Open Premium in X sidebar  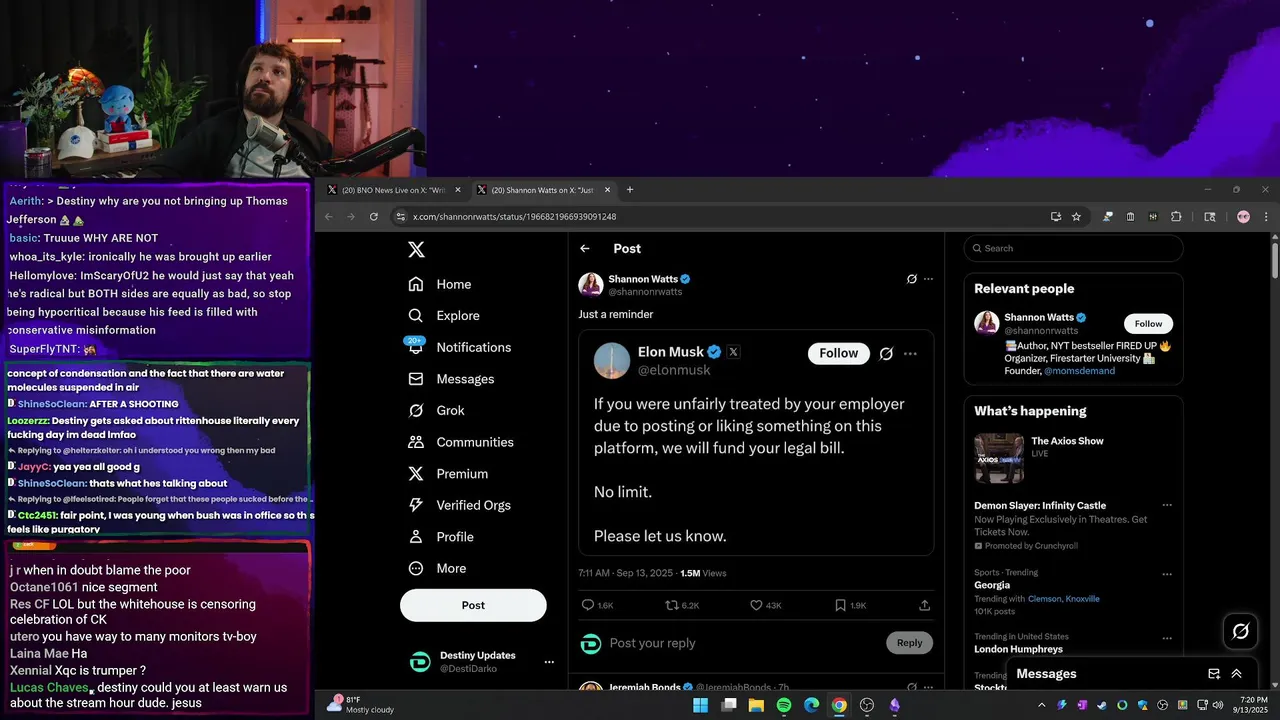coord(448,474)
